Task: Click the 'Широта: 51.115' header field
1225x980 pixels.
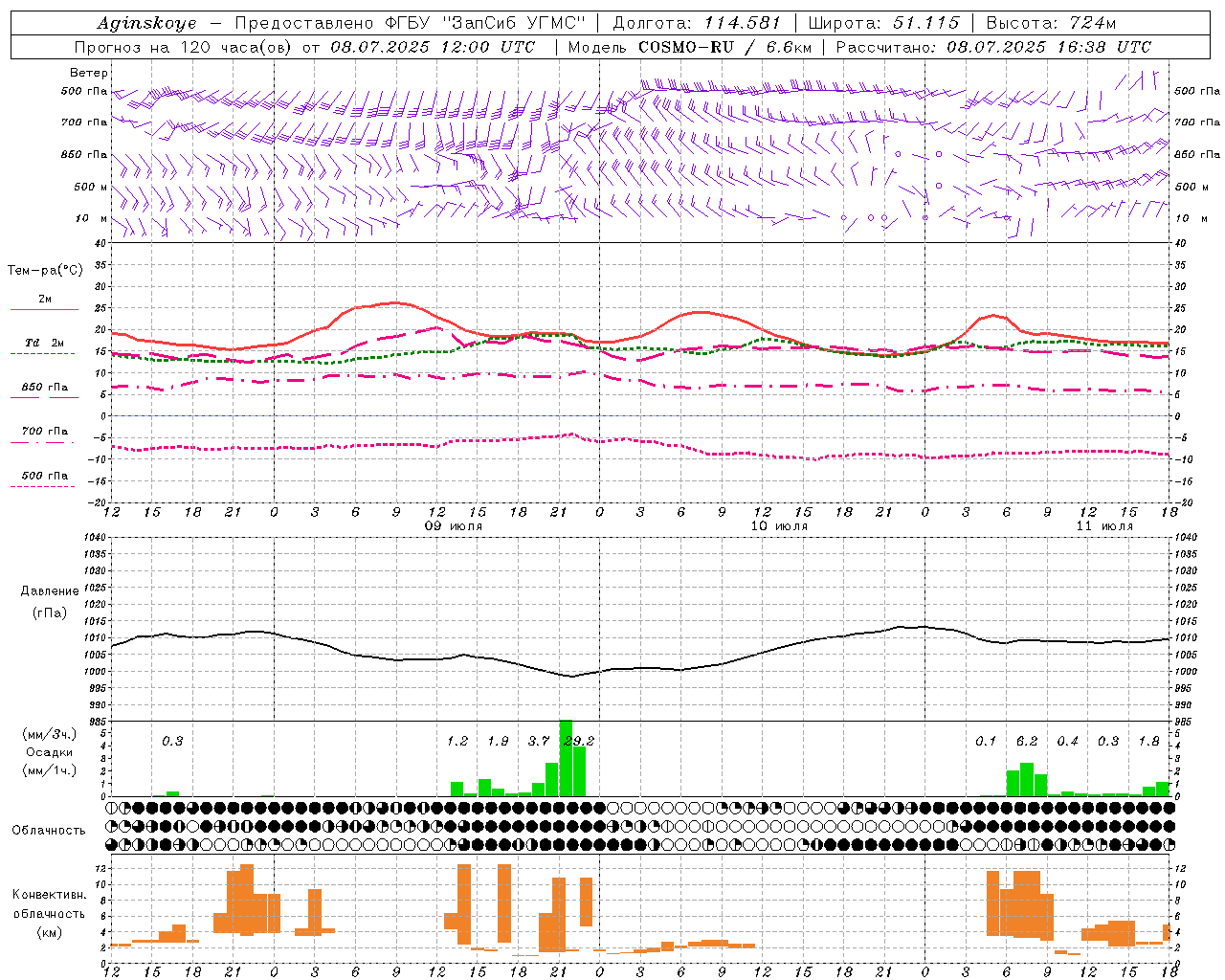Action: pos(883,23)
